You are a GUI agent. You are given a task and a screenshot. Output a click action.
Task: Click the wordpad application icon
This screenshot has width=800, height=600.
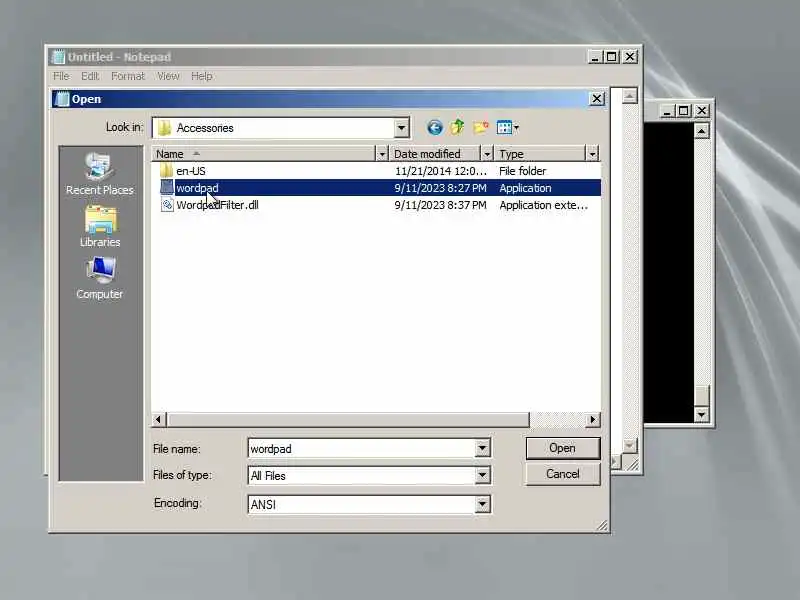pyautogui.click(x=167, y=188)
